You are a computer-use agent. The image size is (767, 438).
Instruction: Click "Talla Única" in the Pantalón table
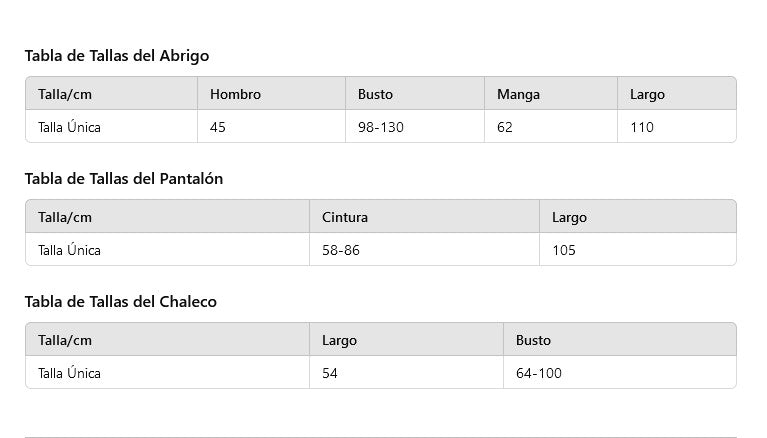70,250
